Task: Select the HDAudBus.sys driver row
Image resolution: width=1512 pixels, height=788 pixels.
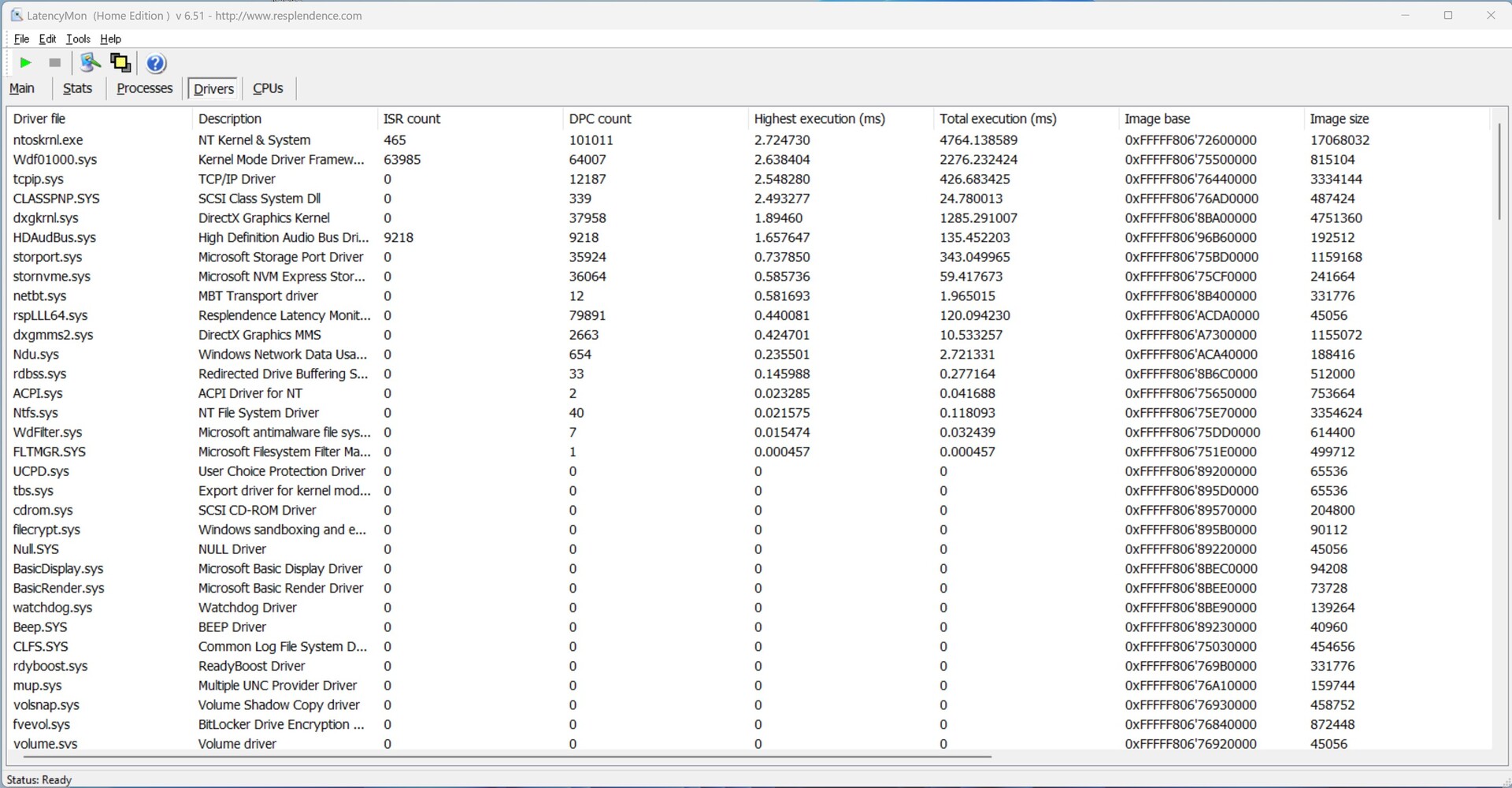Action: click(x=748, y=237)
